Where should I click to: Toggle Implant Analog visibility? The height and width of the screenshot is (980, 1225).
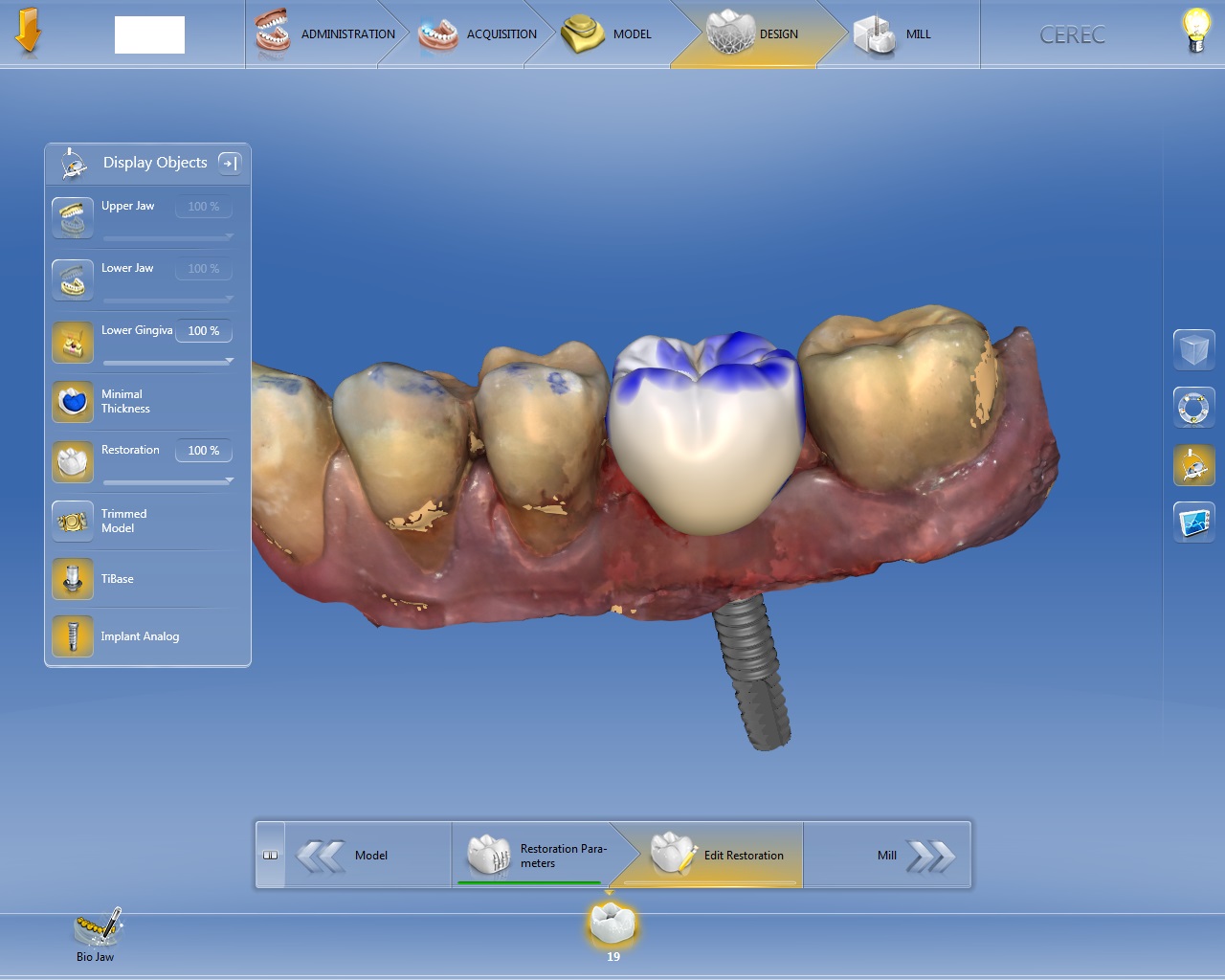(73, 636)
